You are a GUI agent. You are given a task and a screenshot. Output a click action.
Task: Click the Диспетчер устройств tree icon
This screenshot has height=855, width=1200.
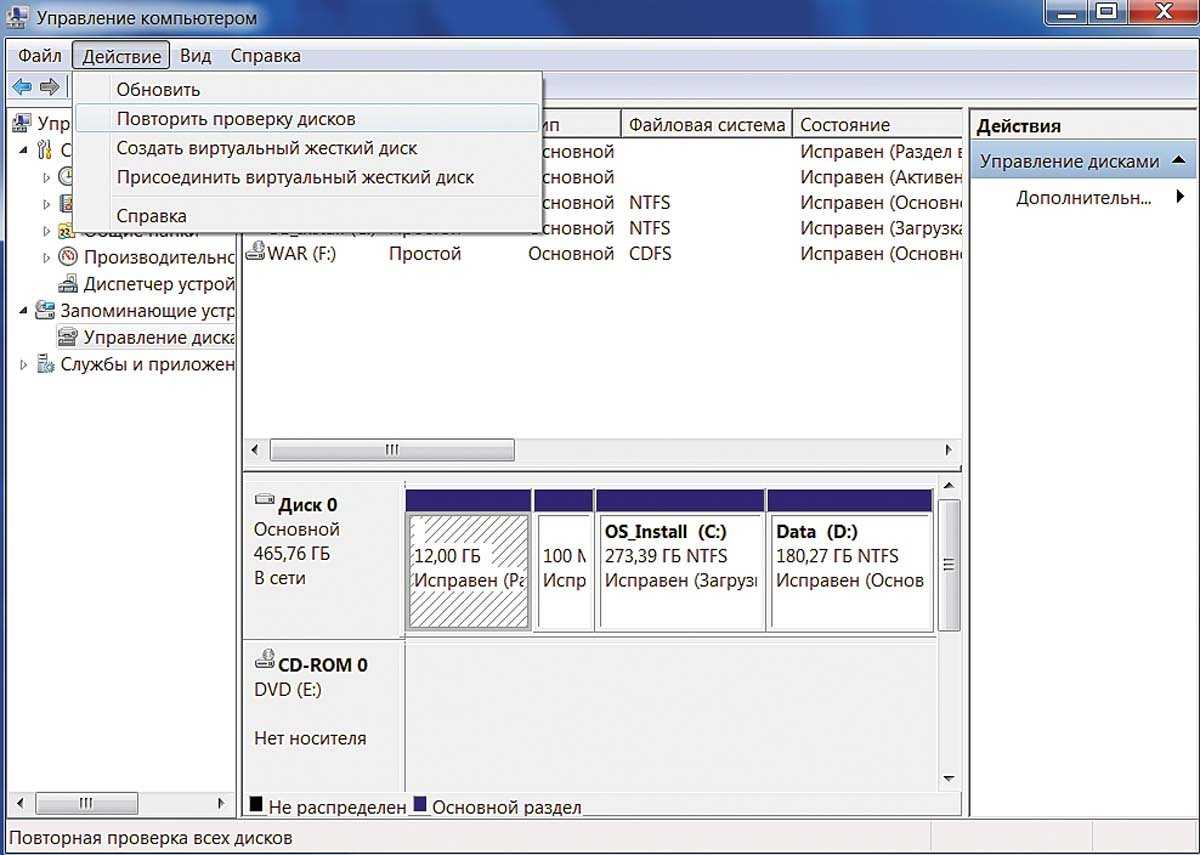pyautogui.click(x=68, y=284)
